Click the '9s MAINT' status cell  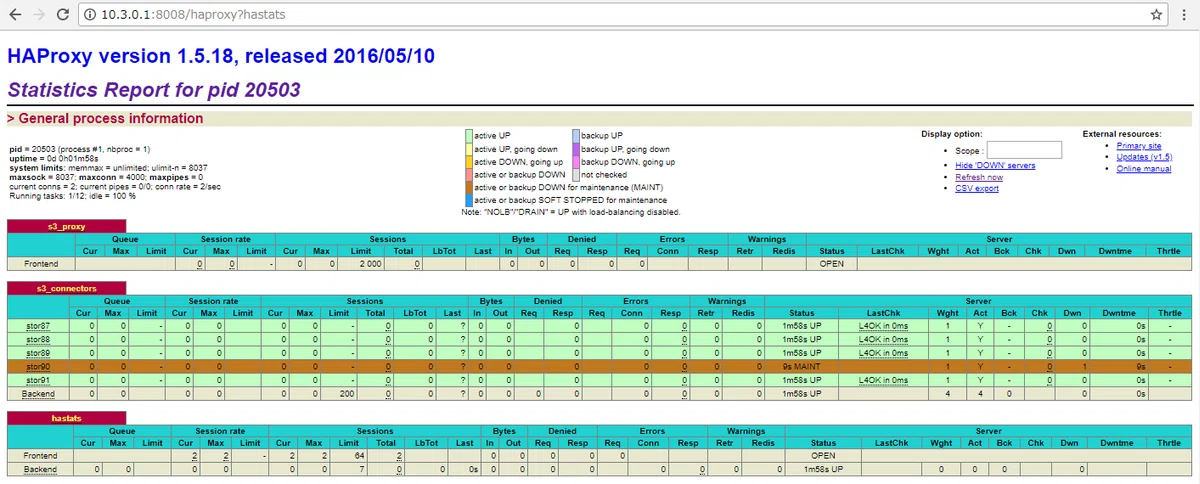[x=802, y=367]
